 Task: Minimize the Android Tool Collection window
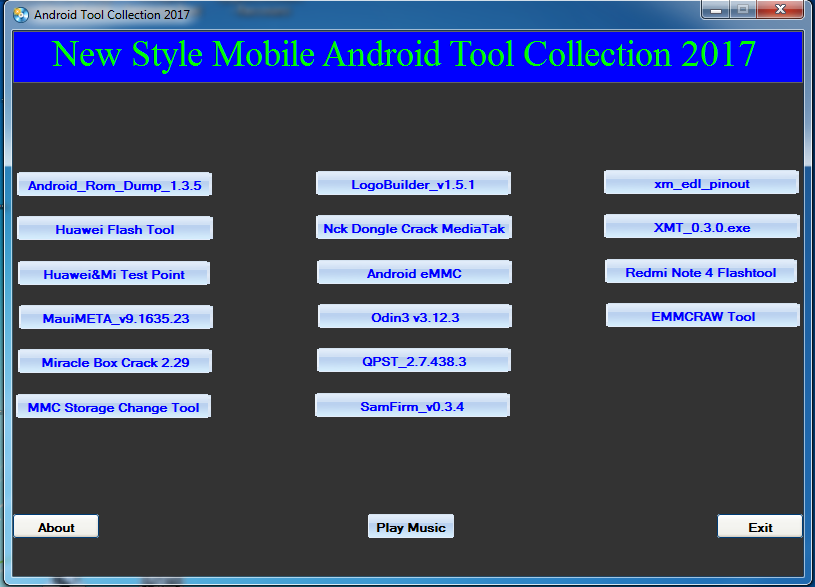click(716, 9)
